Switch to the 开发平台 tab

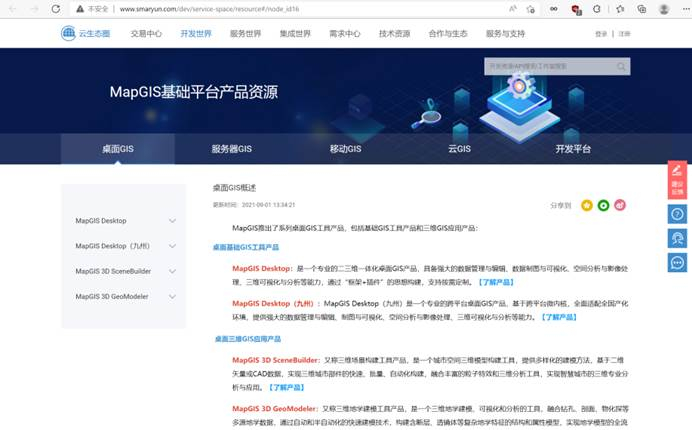573,149
